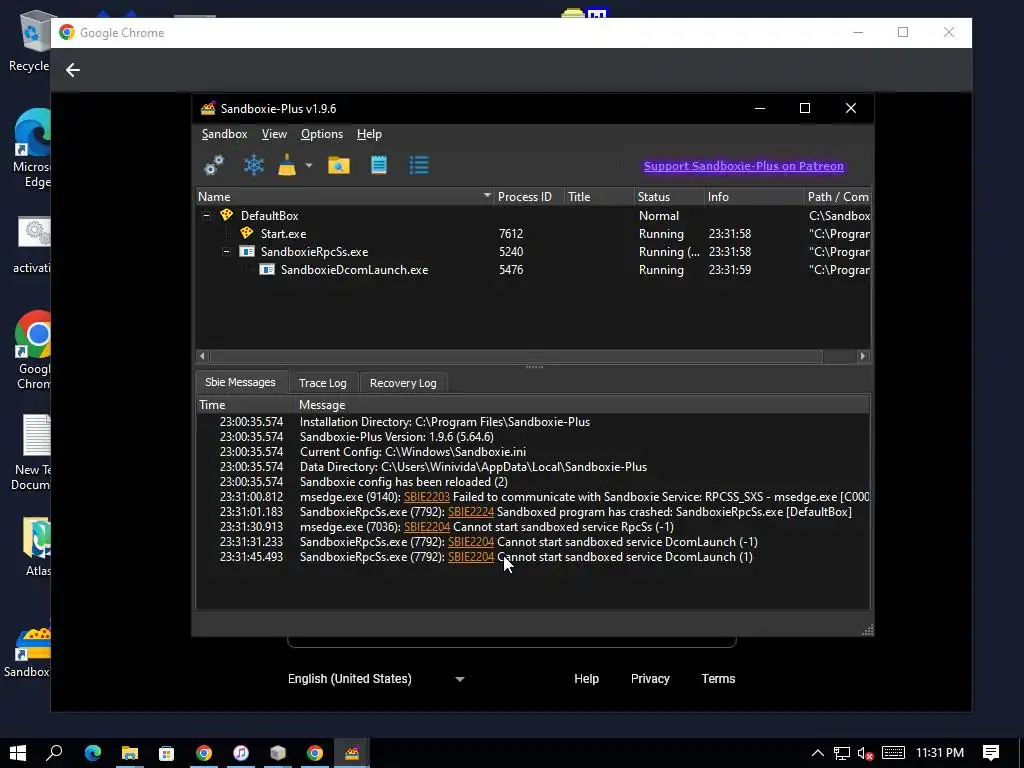Screen dimensions: 1024x768
Task: Select the SandboxieDcomLaunch.exe process row
Action: pyautogui.click(x=533, y=270)
